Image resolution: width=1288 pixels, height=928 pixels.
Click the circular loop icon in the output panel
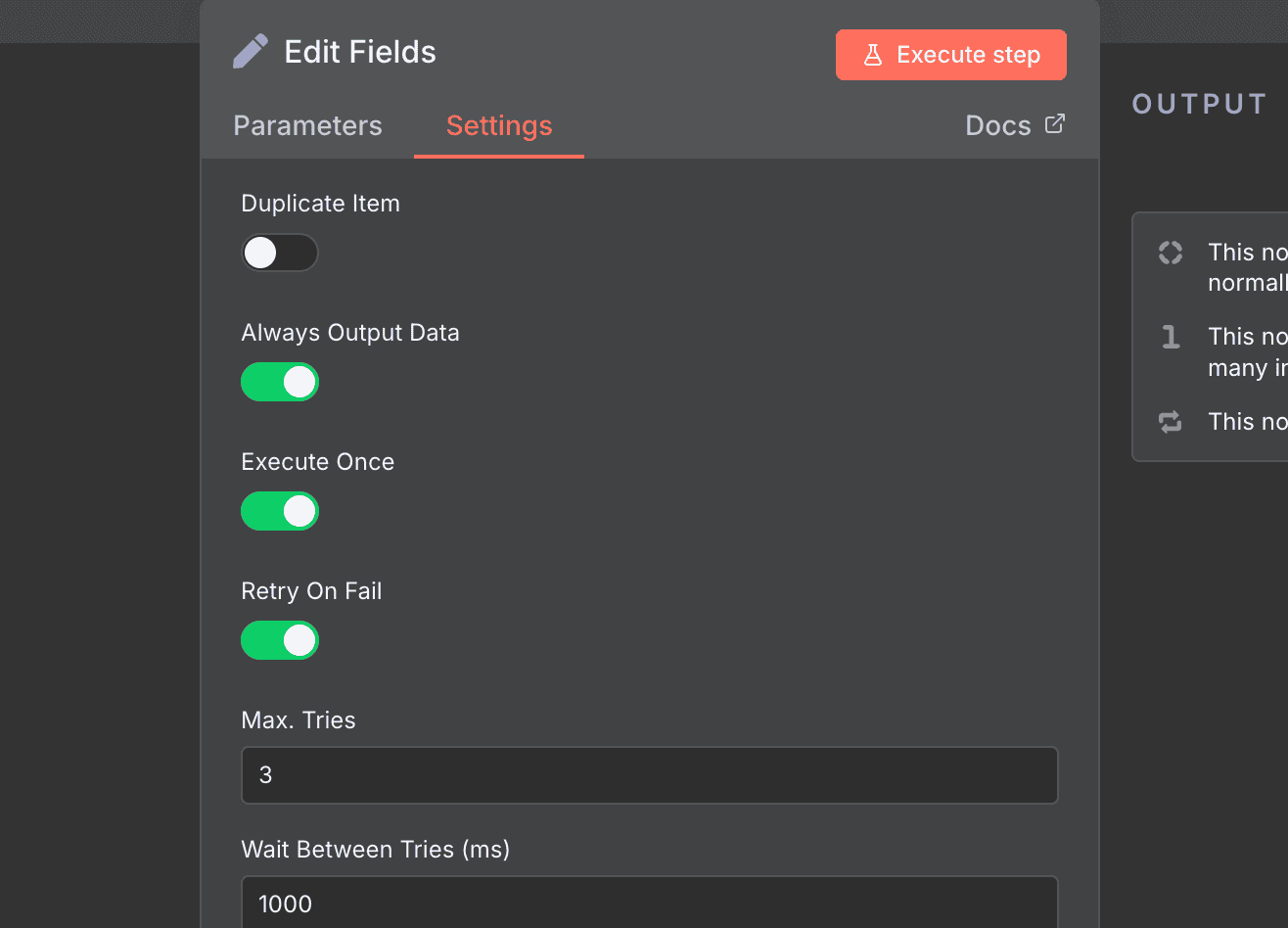1171,253
